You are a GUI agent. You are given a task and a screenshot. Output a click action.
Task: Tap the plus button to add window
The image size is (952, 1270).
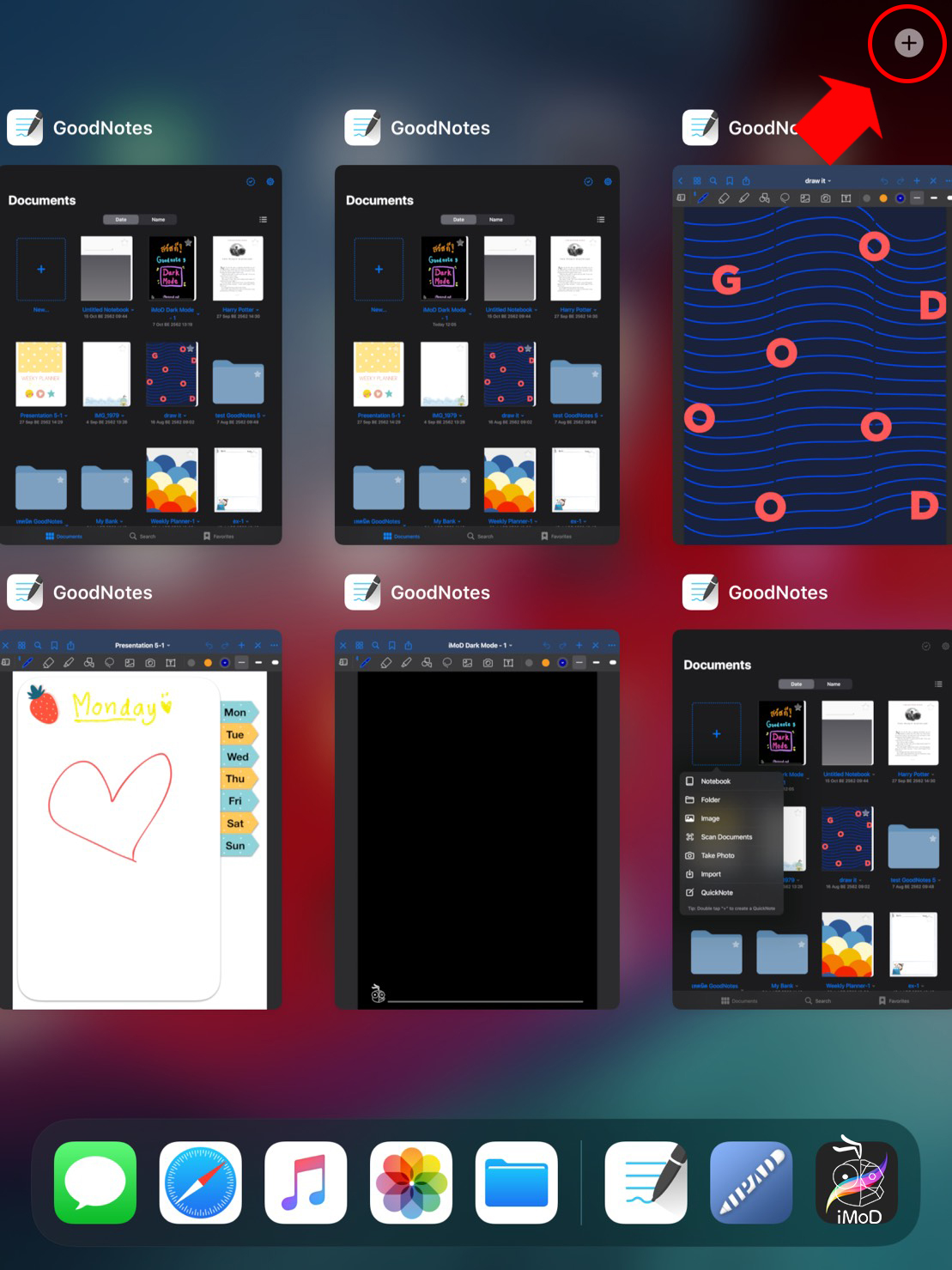click(908, 43)
